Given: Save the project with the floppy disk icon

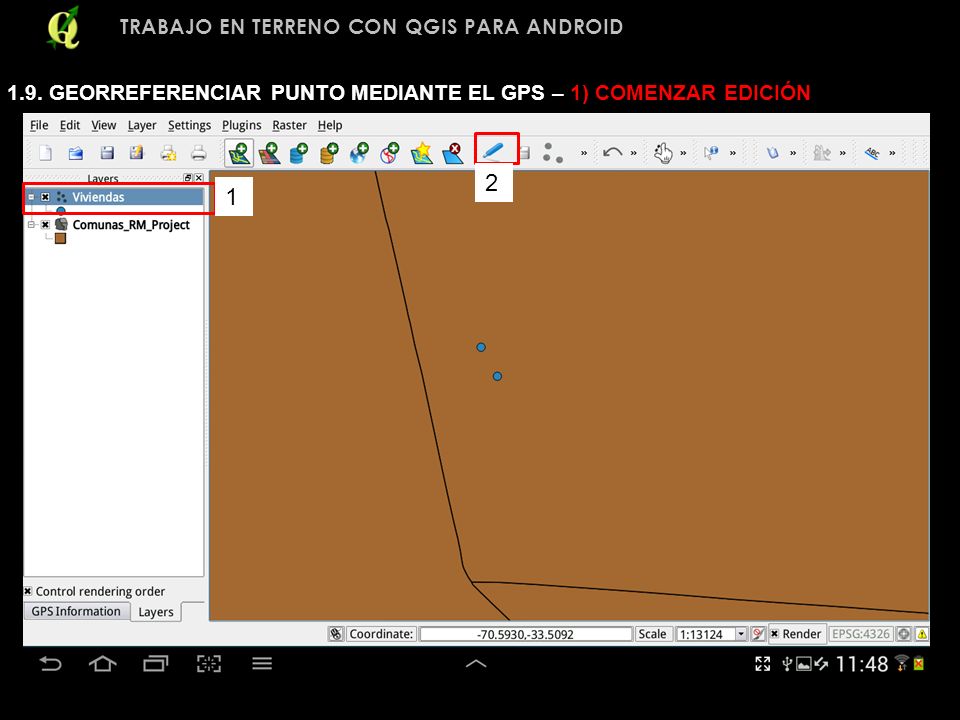Looking at the screenshot, I should coord(107,152).
